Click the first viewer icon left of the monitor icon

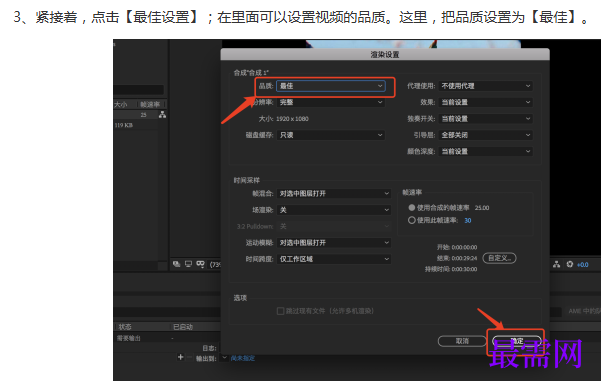click(x=176, y=264)
